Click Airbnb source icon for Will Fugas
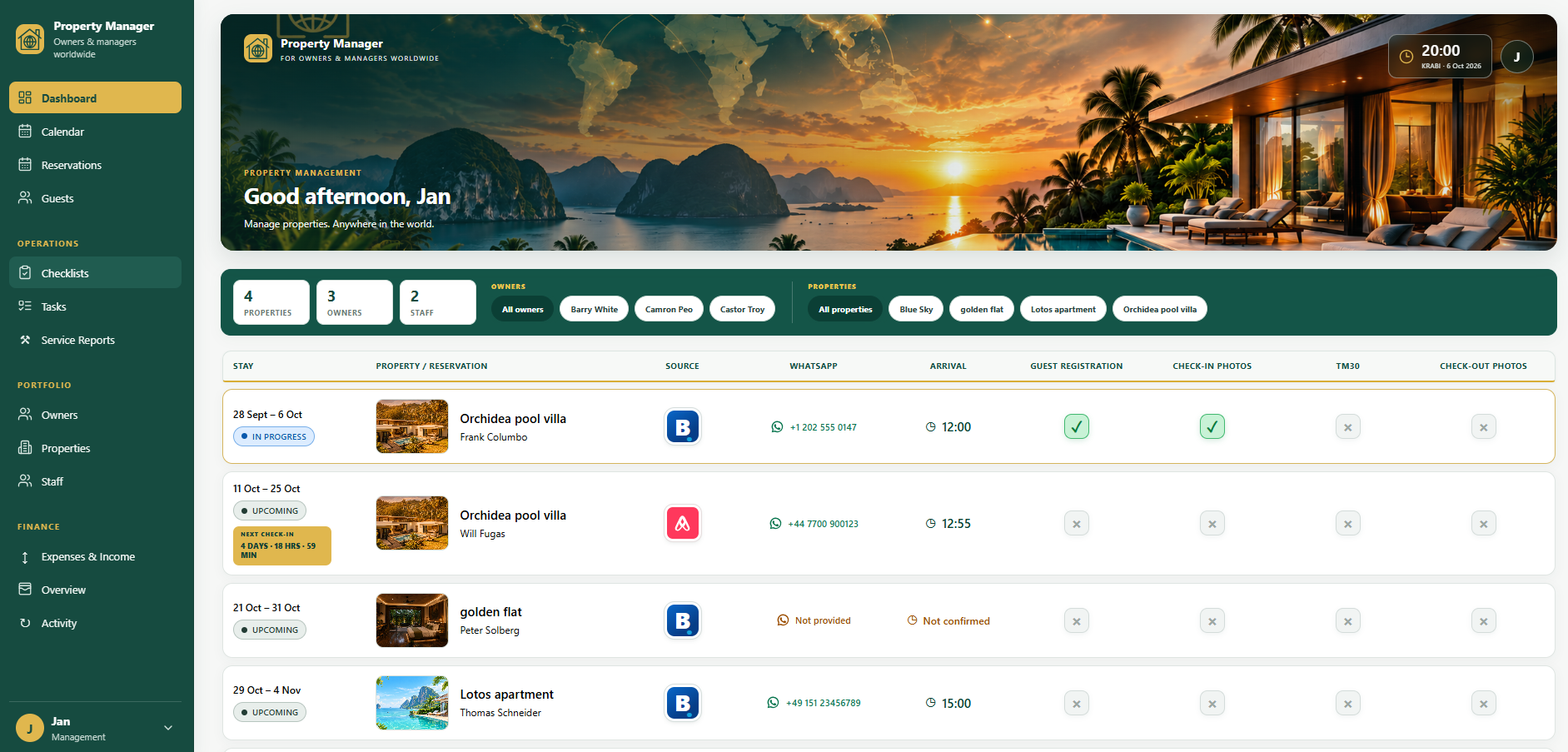Image resolution: width=1568 pixels, height=752 pixels. 683,524
